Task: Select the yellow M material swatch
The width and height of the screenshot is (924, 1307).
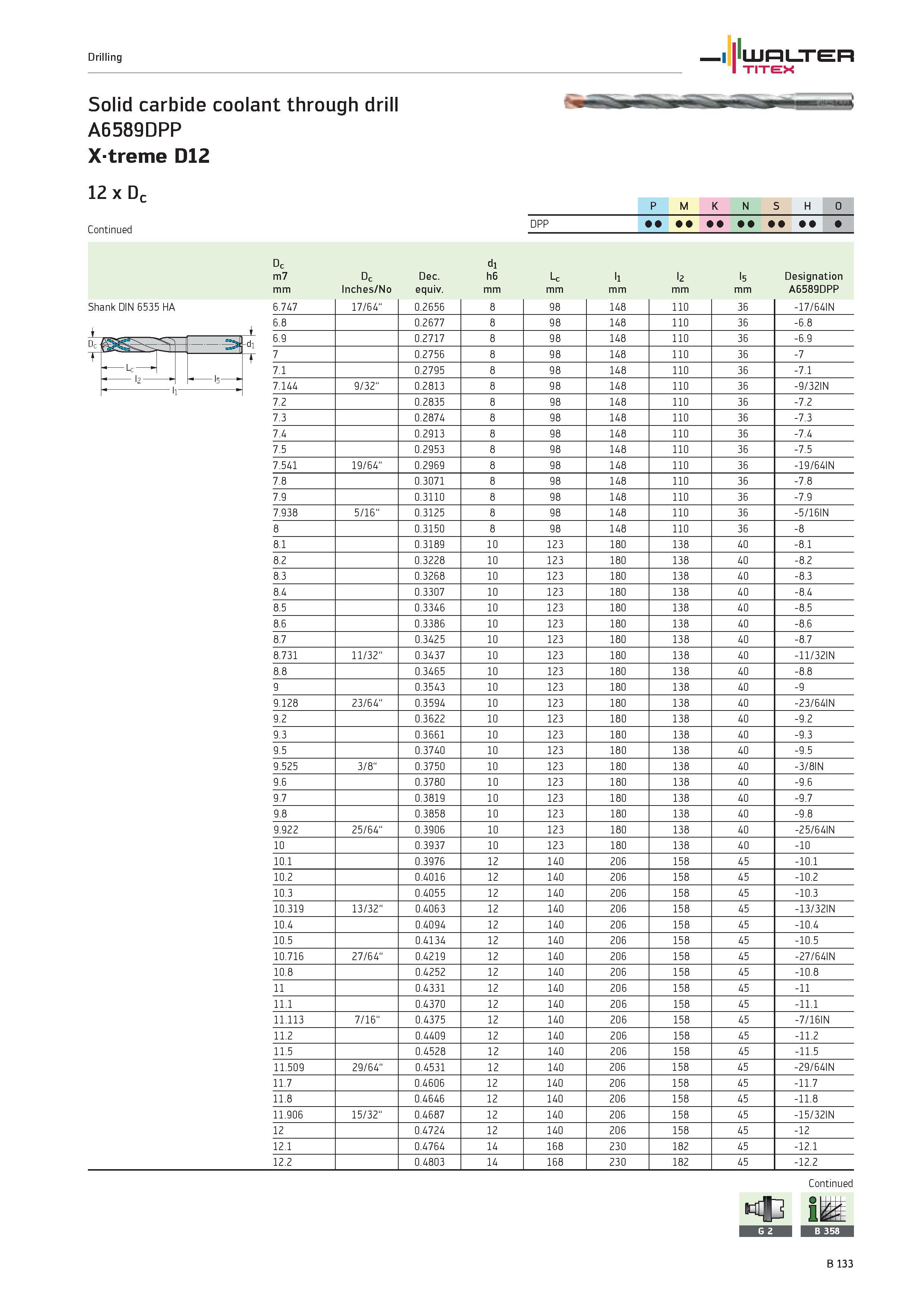Action: 684,206
